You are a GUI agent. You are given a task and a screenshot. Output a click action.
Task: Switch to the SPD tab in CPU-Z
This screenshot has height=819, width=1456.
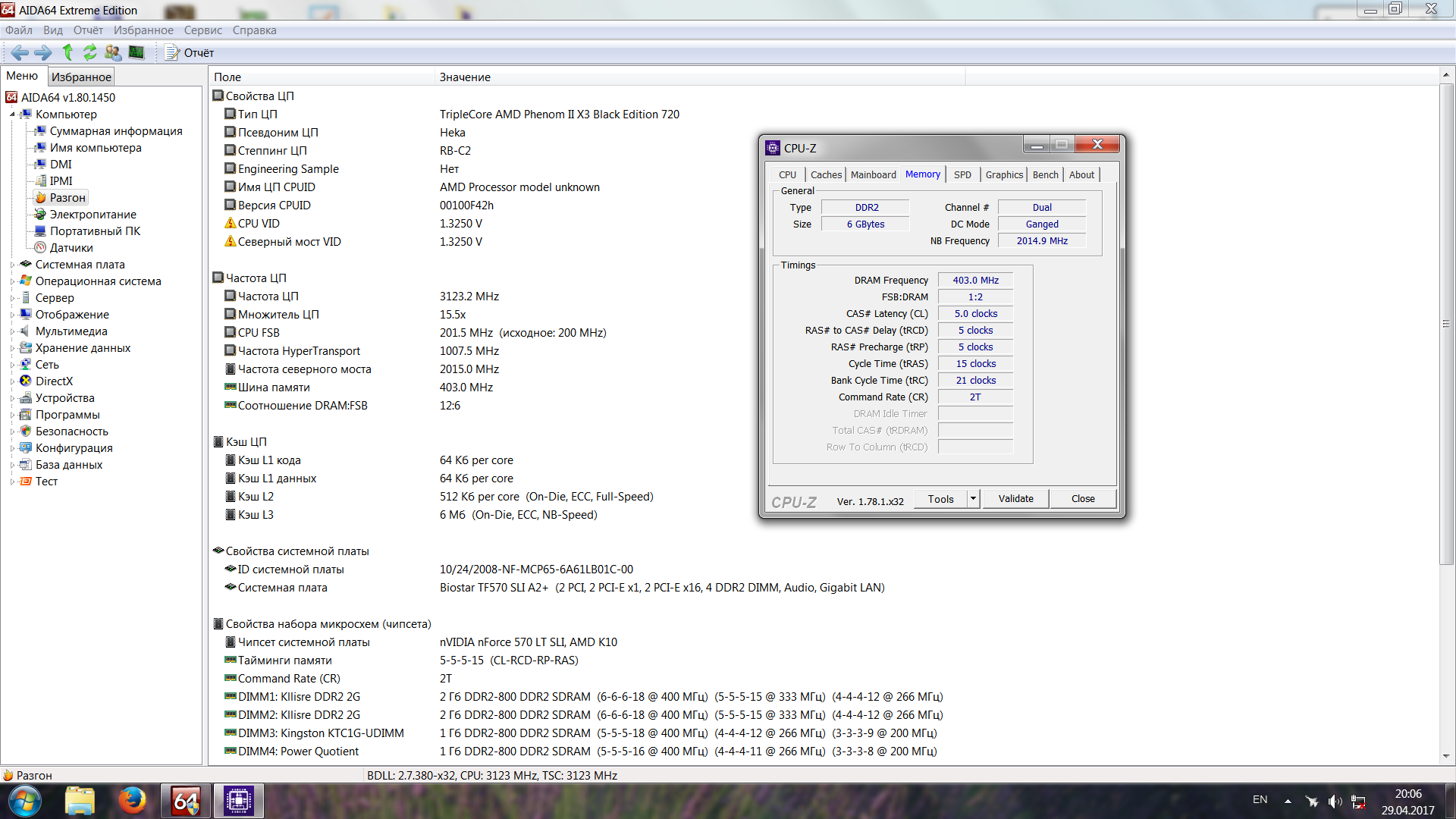tap(962, 174)
